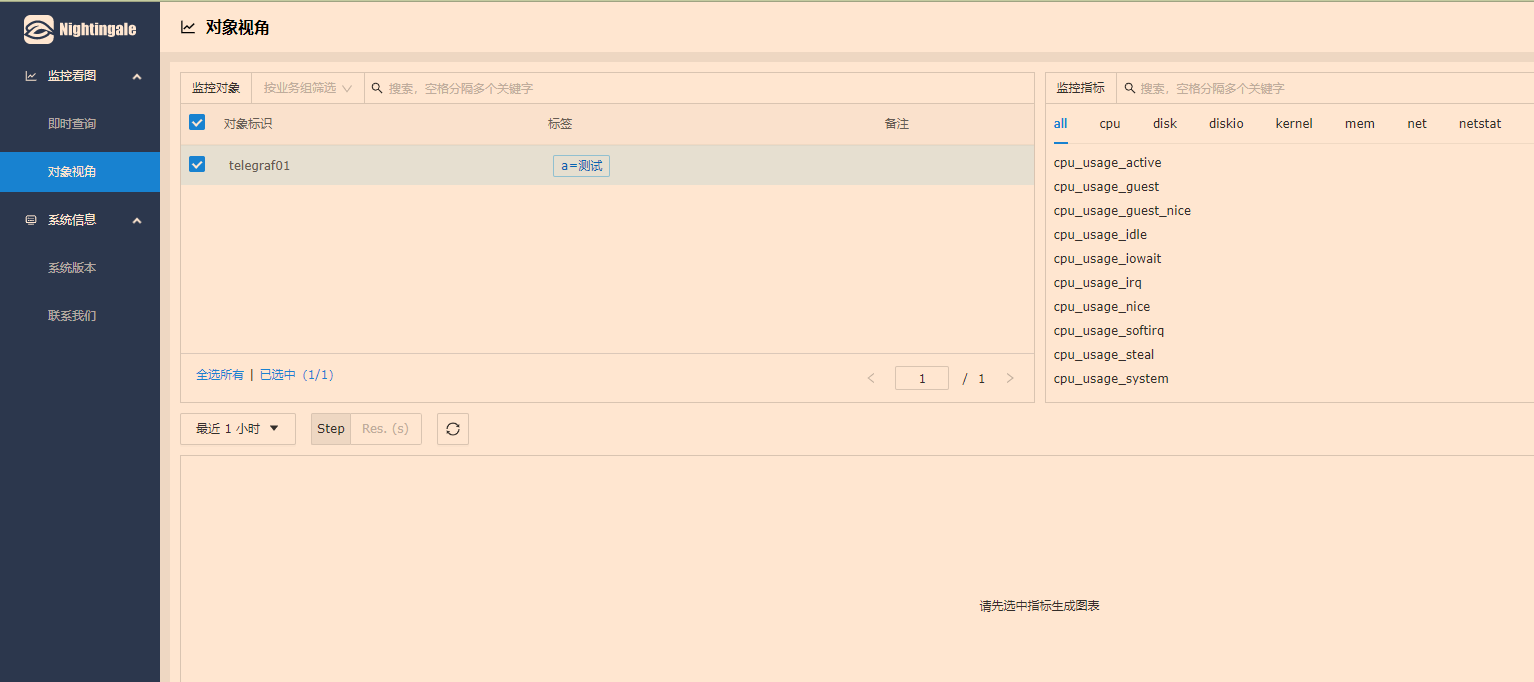Switch to the mem metrics tab
Image resolution: width=1534 pixels, height=682 pixels.
pos(1360,124)
